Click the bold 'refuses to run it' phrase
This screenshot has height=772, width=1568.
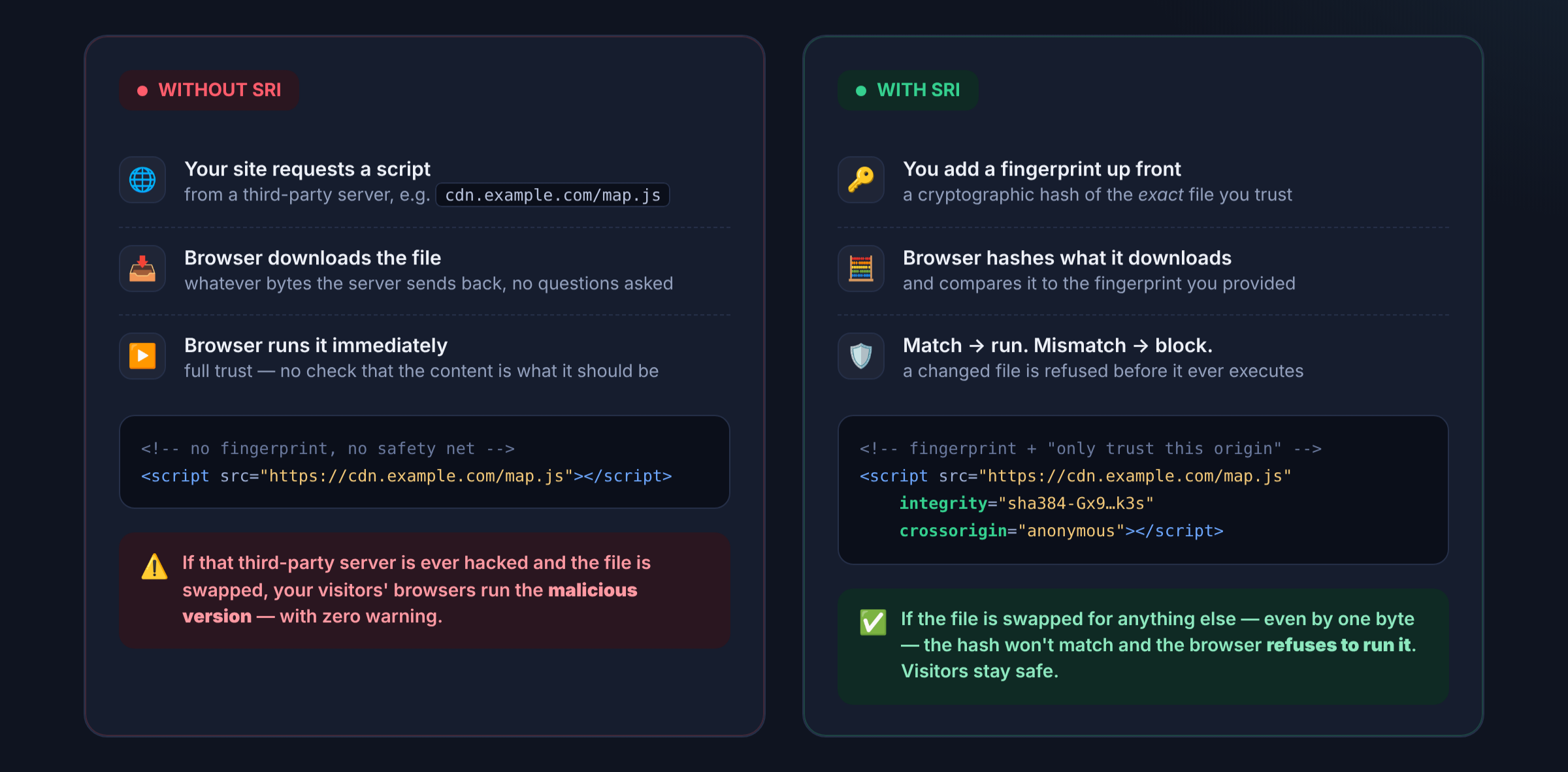click(x=1339, y=645)
